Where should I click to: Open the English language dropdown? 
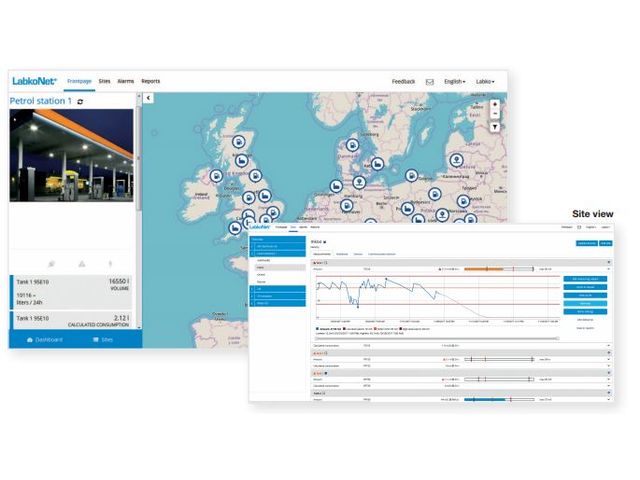[454, 81]
